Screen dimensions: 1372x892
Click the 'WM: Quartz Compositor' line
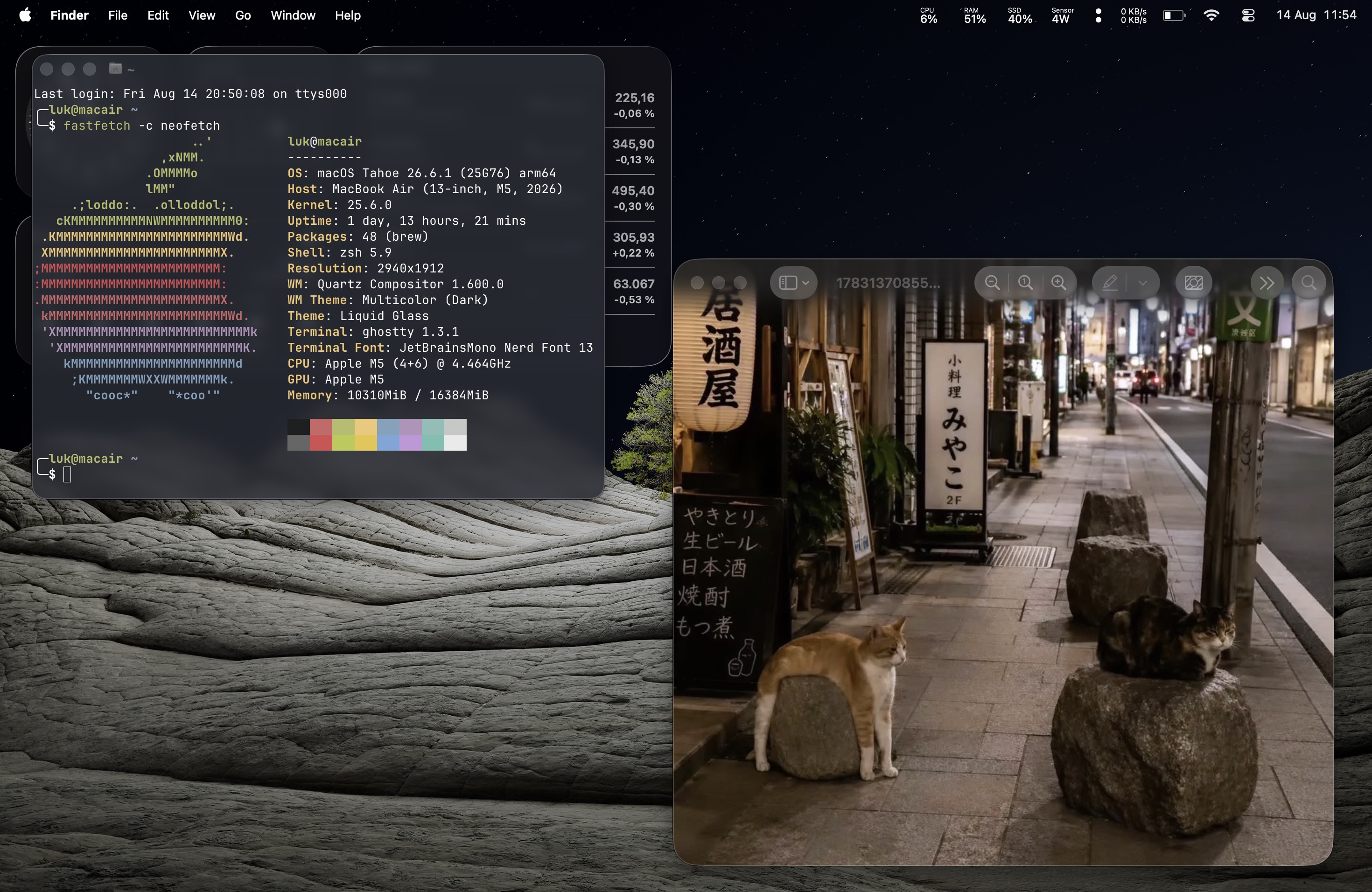[395, 284]
